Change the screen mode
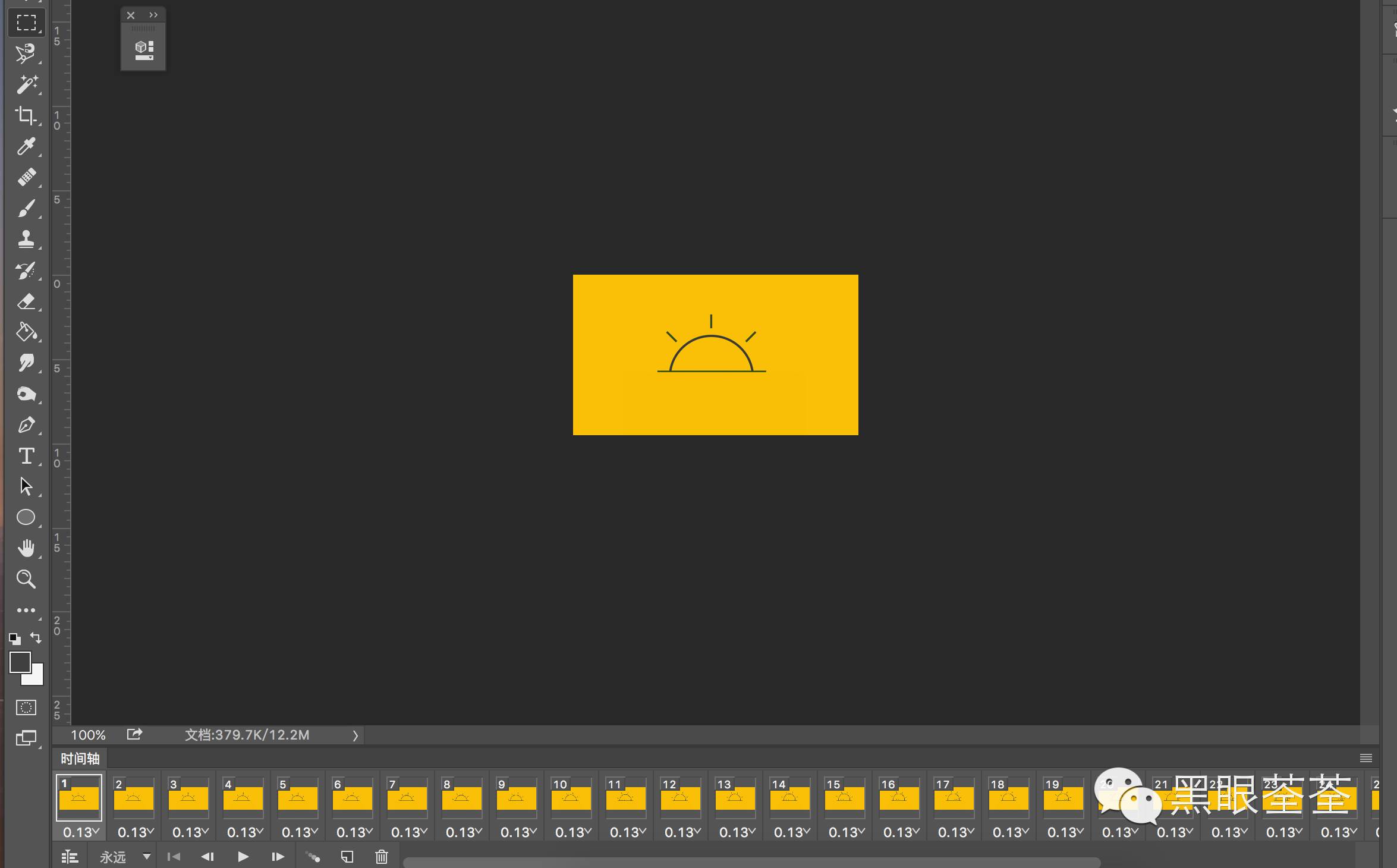1397x868 pixels. click(x=26, y=738)
